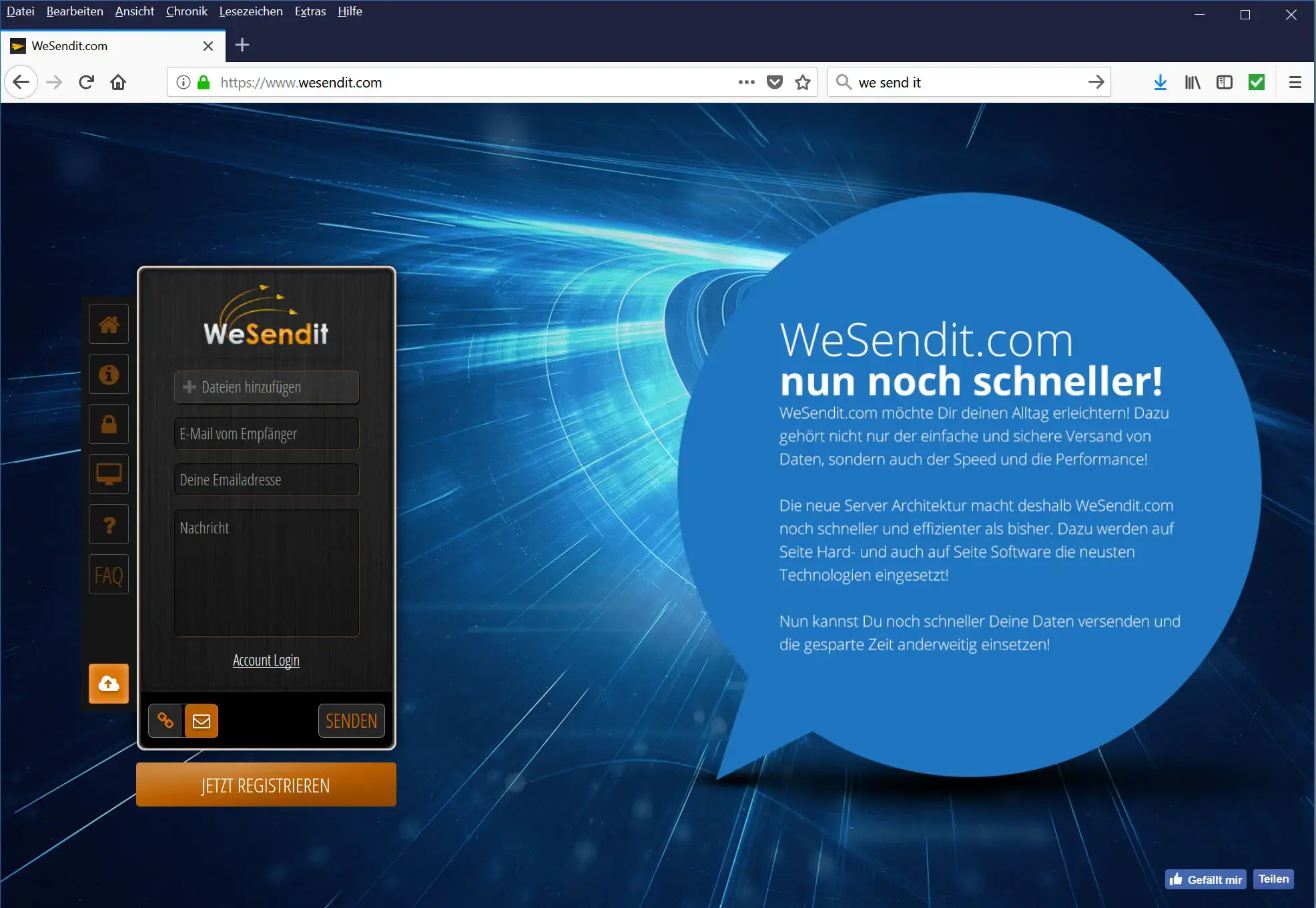1316x908 pixels.
Task: Open Account Login
Action: point(266,660)
